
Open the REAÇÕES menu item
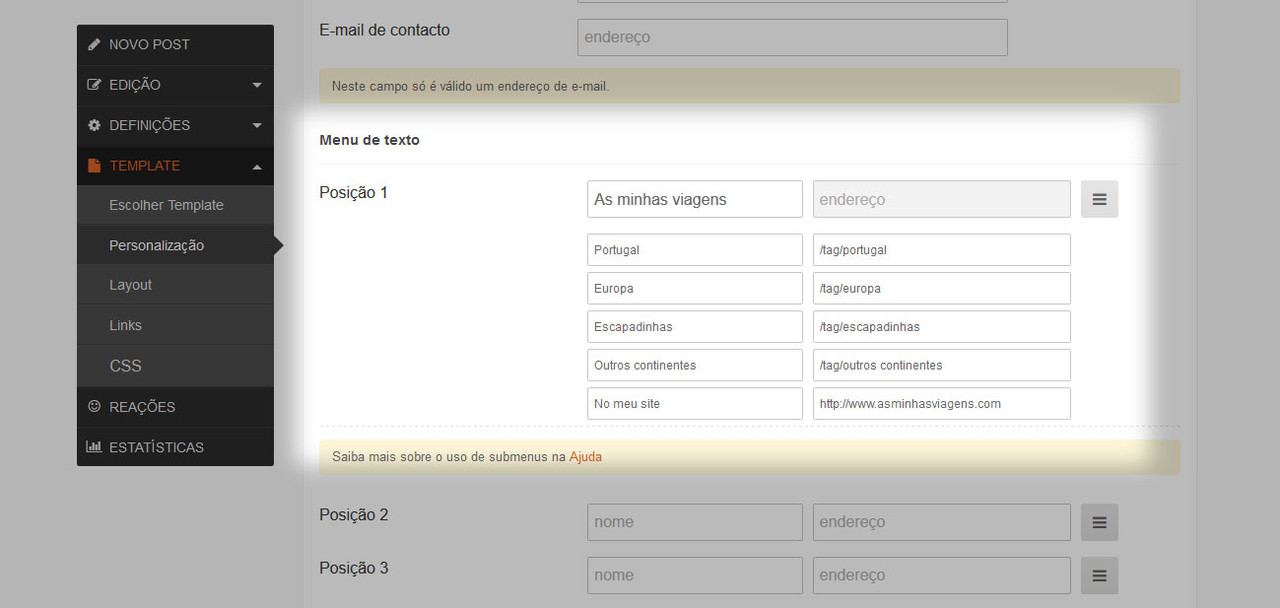tap(175, 407)
